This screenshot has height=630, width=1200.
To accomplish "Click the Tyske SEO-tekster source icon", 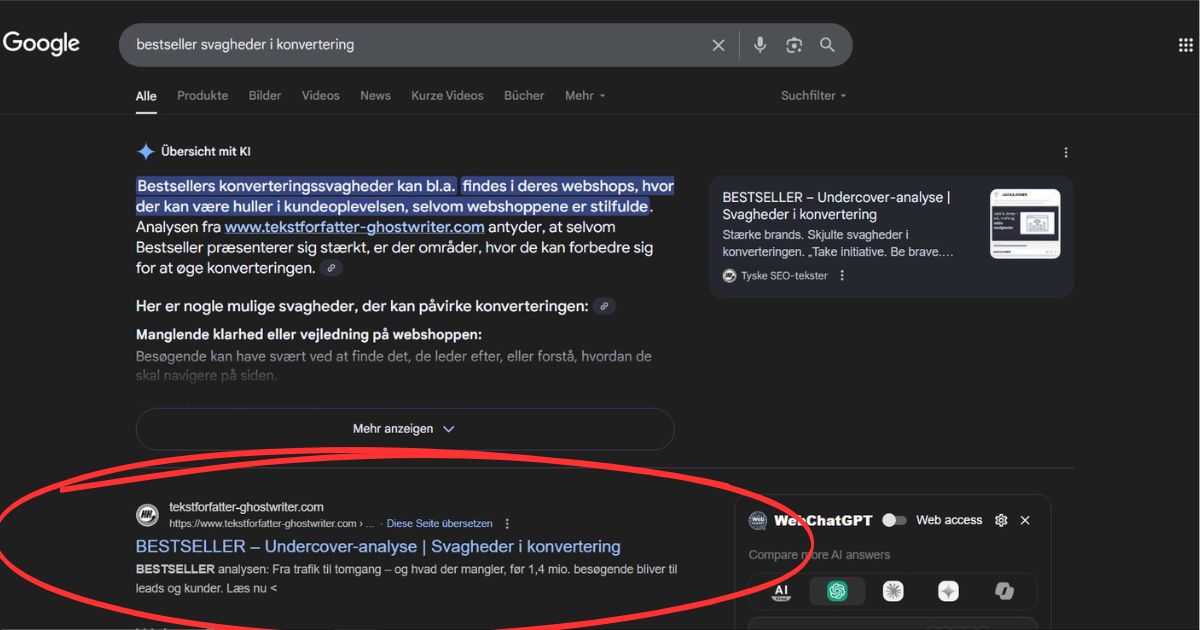I will click(729, 276).
